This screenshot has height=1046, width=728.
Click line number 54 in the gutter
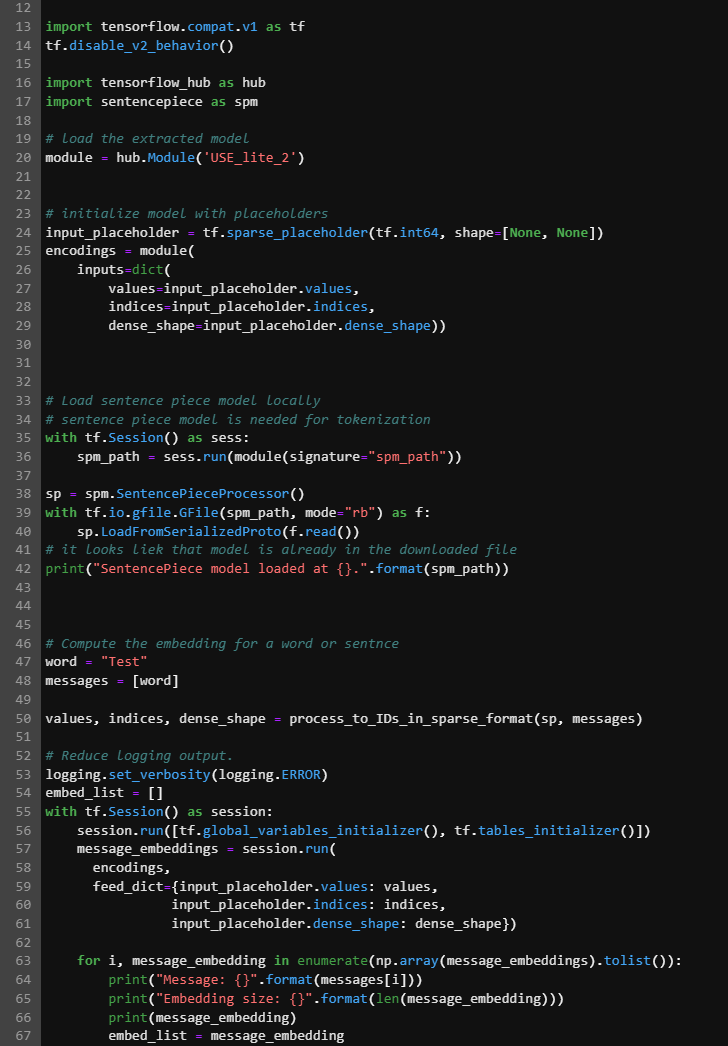click(x=23, y=793)
